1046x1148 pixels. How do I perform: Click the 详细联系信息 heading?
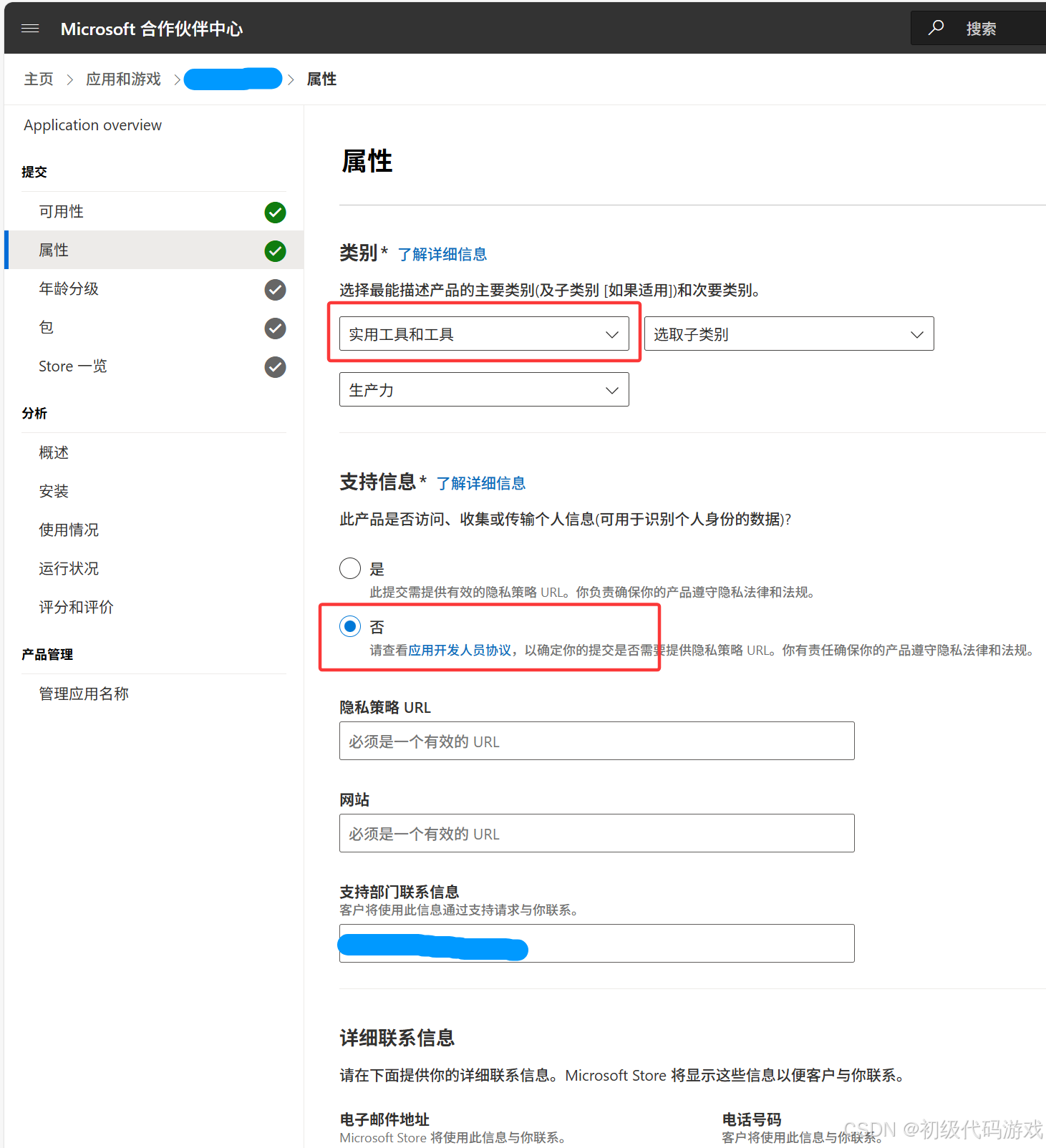(x=397, y=1038)
